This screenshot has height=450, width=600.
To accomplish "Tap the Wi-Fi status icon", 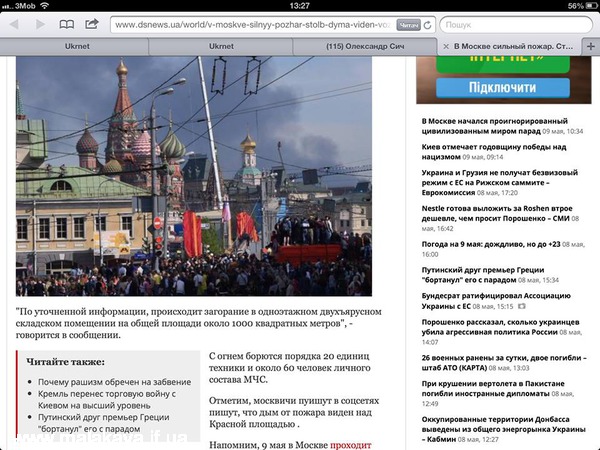I will coord(45,5).
